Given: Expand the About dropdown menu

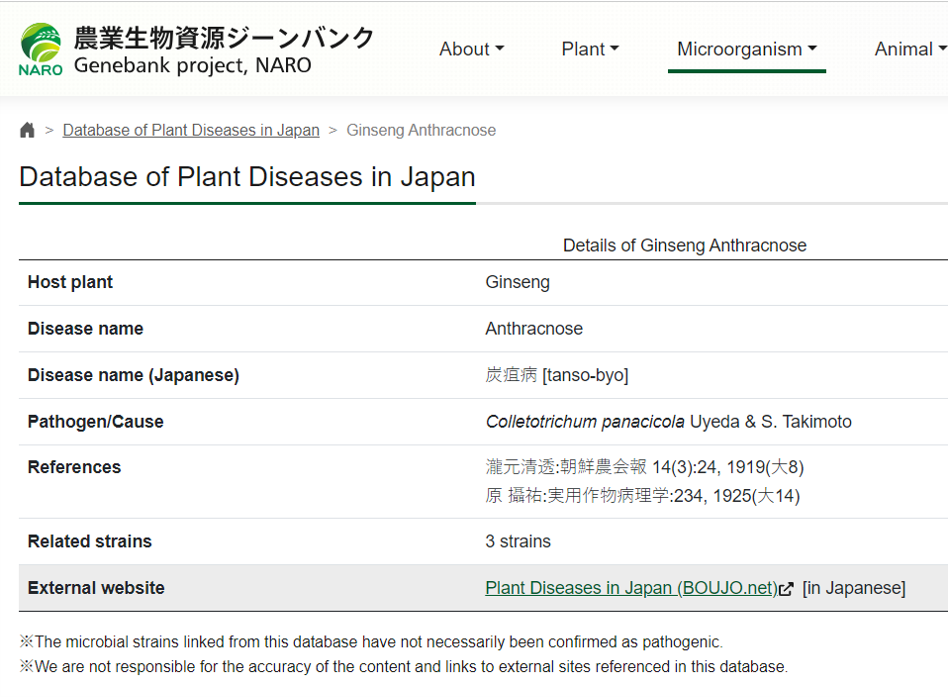Looking at the screenshot, I should (x=471, y=49).
